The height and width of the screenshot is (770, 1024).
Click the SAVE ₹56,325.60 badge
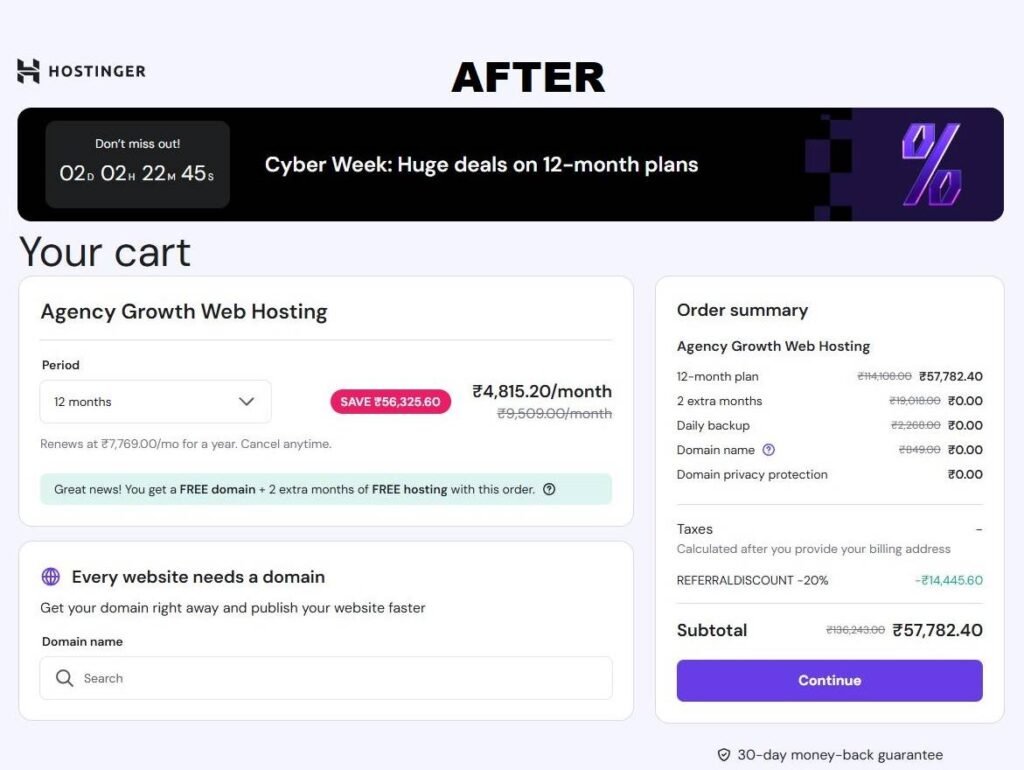point(390,402)
